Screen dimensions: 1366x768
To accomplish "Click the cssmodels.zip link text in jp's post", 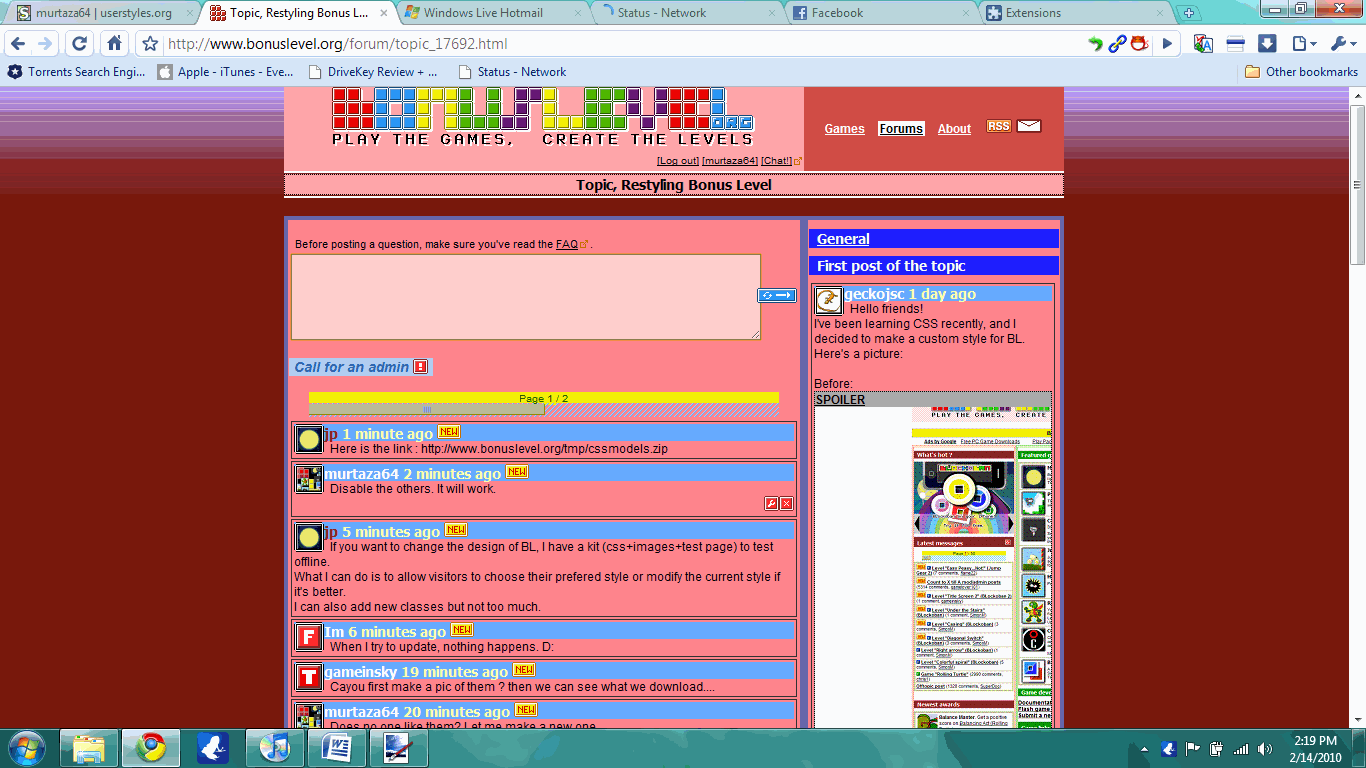I will [x=545, y=449].
